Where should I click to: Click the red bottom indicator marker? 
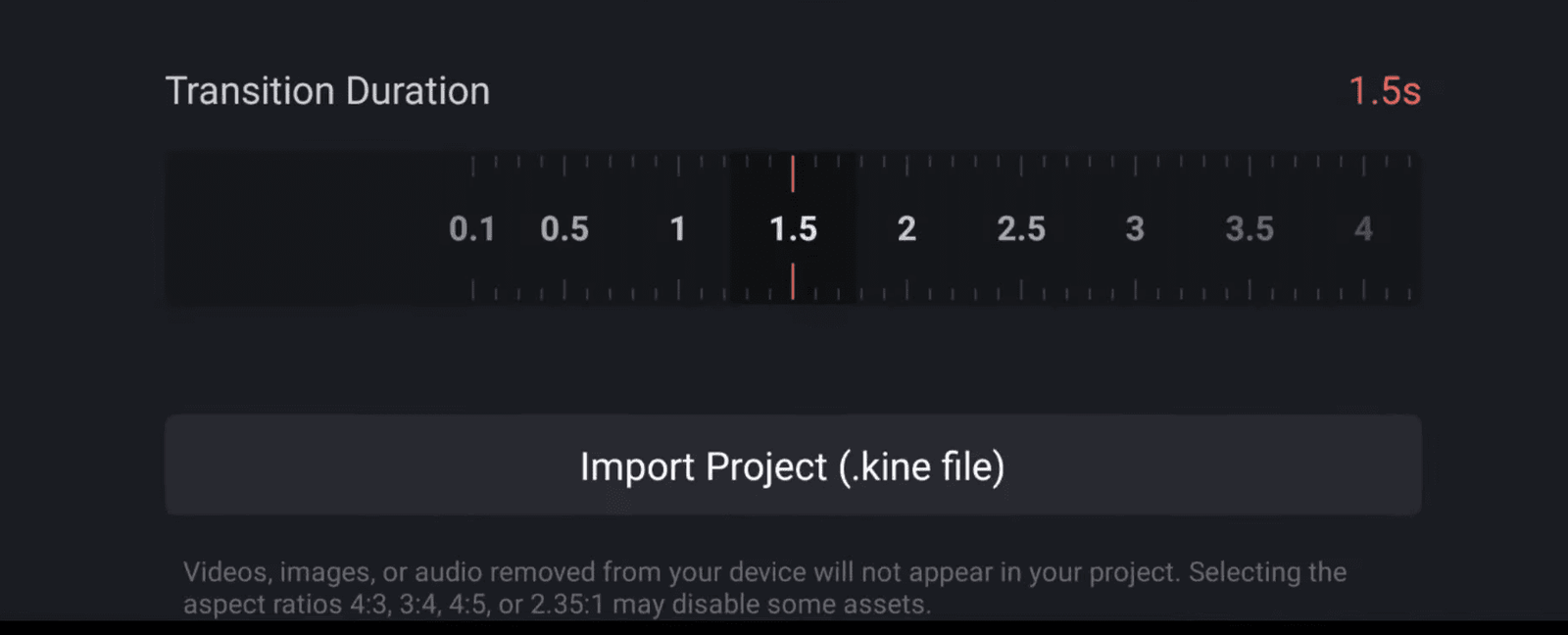[793, 282]
